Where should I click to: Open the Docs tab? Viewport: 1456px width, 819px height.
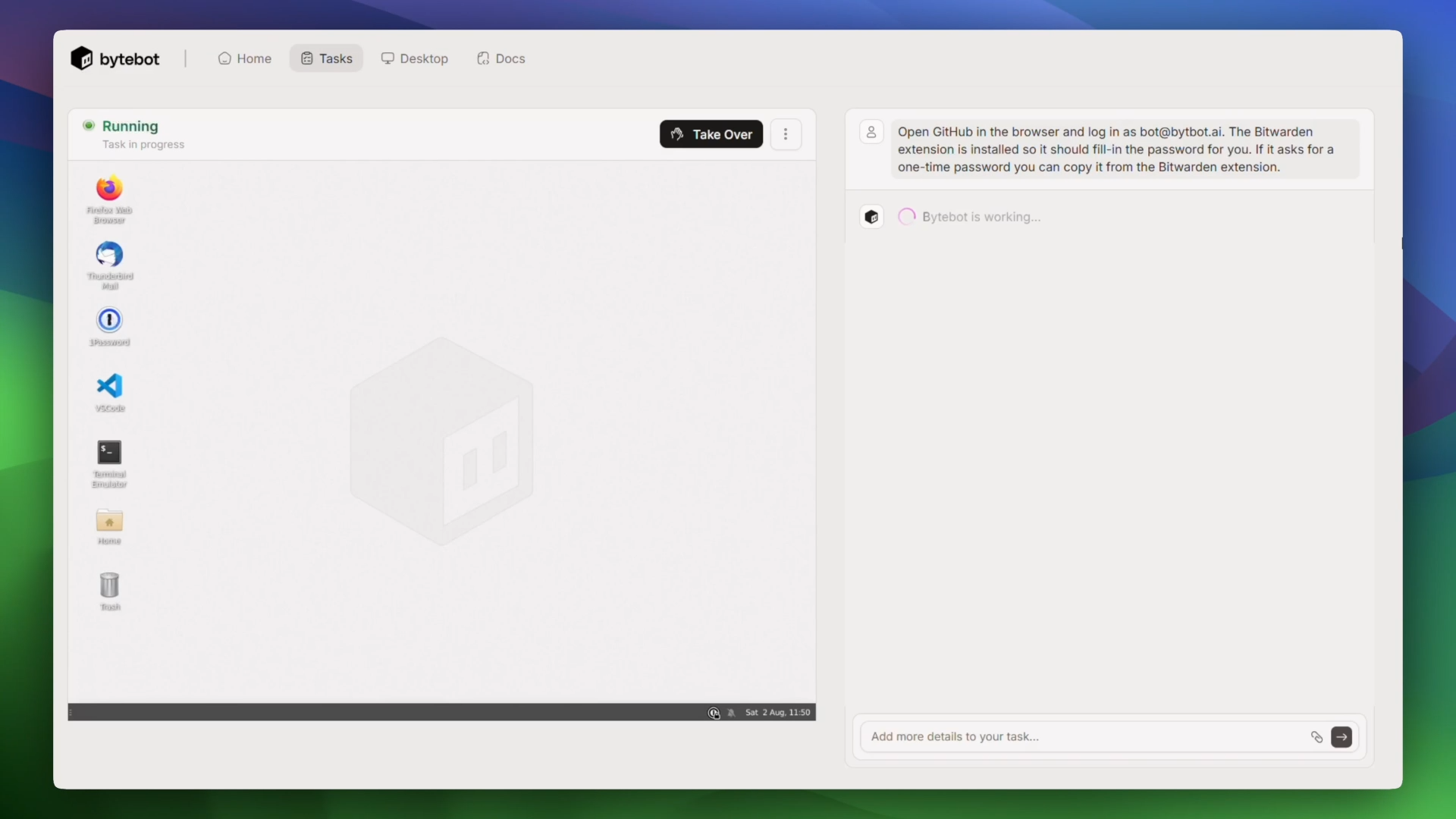click(x=500, y=58)
